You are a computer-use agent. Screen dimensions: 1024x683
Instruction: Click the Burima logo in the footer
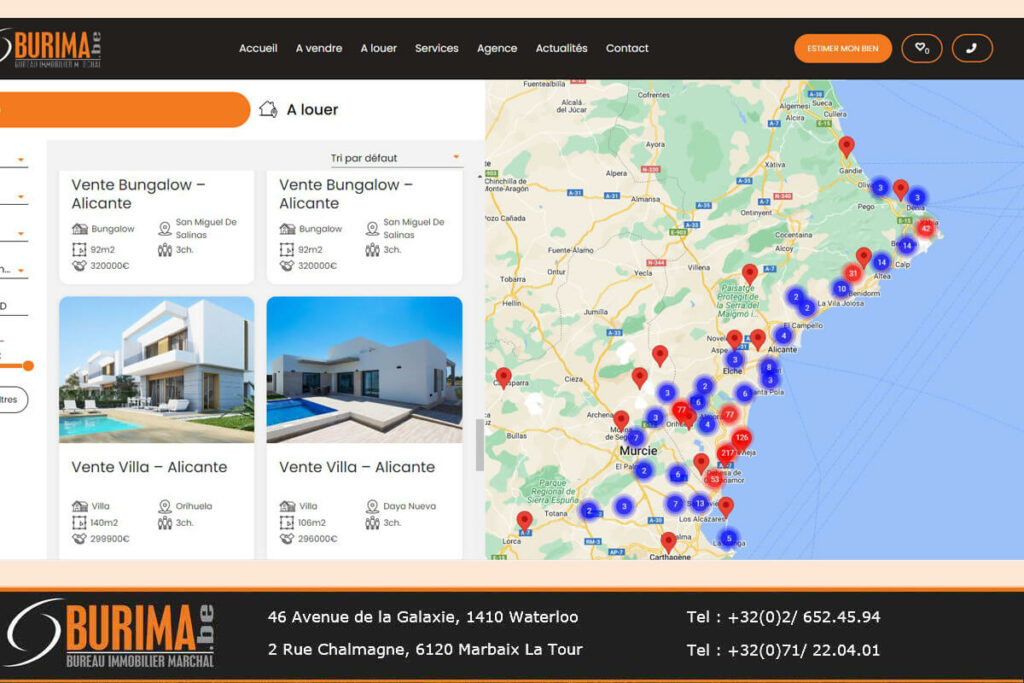[110, 633]
